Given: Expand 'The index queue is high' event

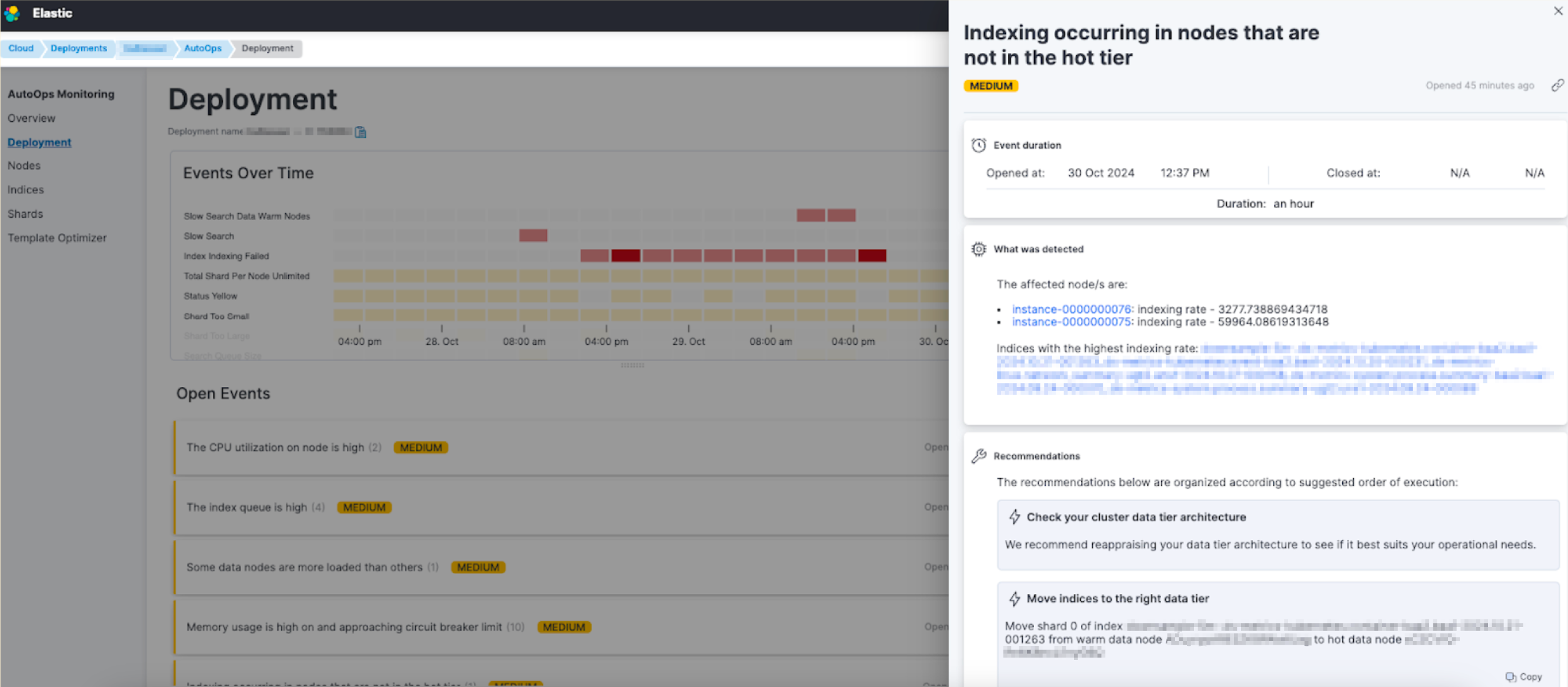Looking at the screenshot, I should (246, 508).
